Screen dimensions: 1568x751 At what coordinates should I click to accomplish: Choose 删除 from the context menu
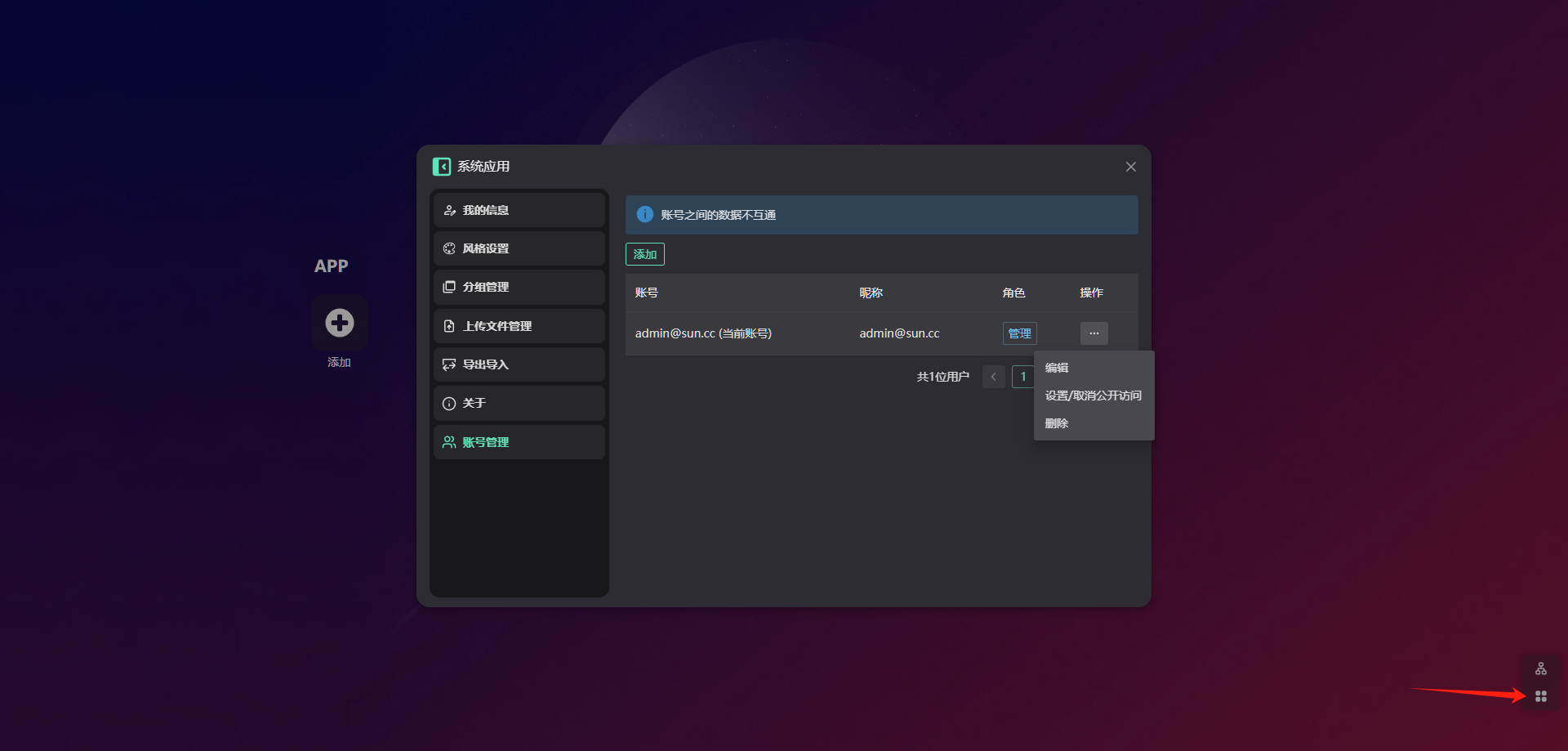coord(1057,423)
